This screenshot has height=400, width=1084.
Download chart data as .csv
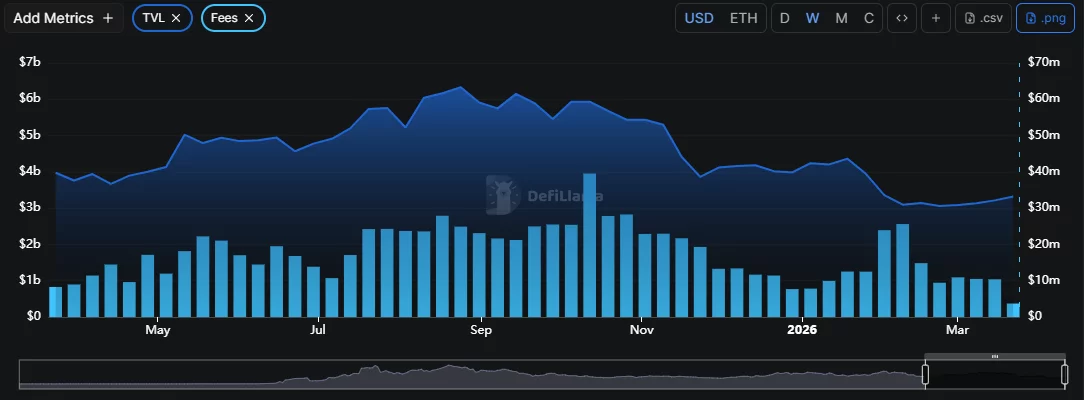point(983,18)
